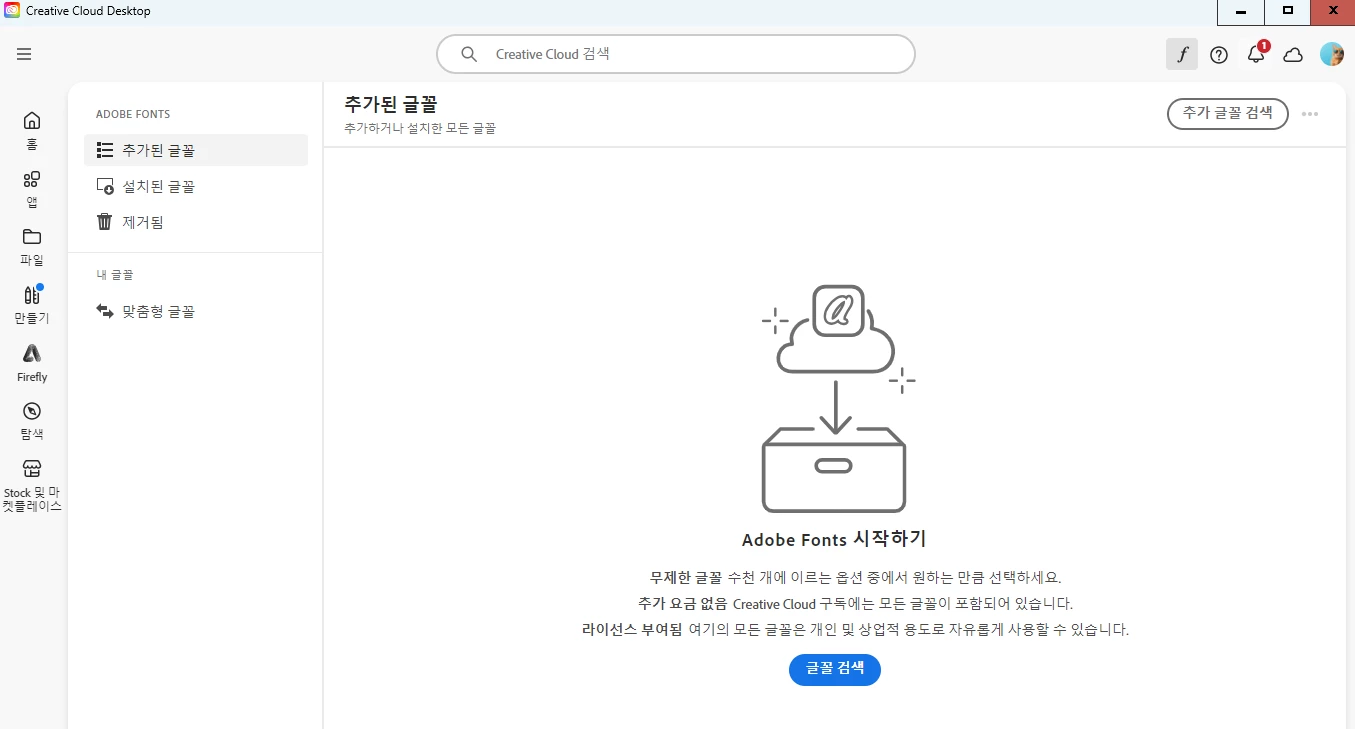Open 앱 in the sidebar
The width and height of the screenshot is (1355, 729).
32,189
